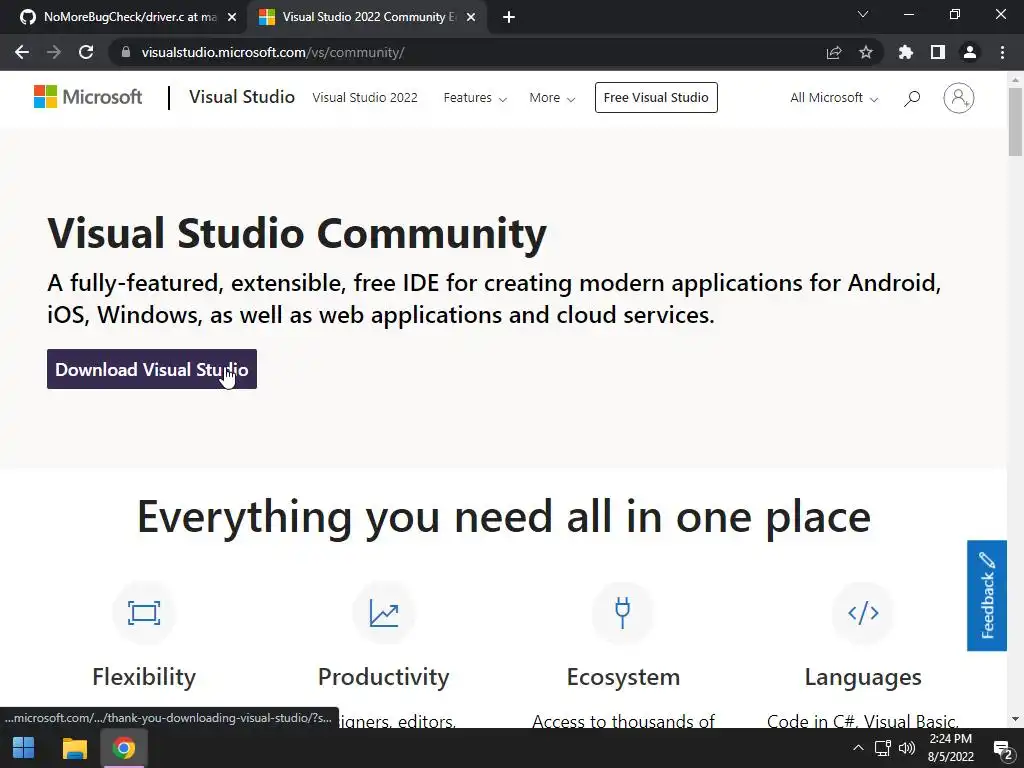Click 'Everything you need all in one place'

504,518
